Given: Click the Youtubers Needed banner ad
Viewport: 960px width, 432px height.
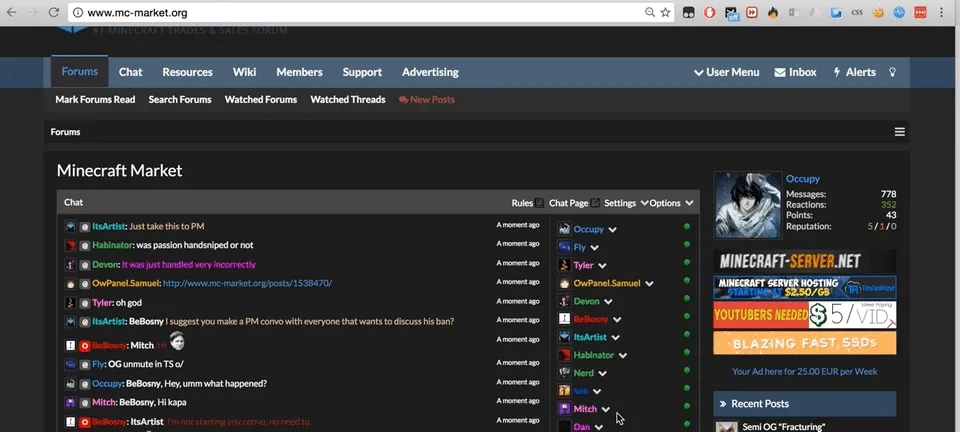Looking at the screenshot, I should tap(804, 315).
